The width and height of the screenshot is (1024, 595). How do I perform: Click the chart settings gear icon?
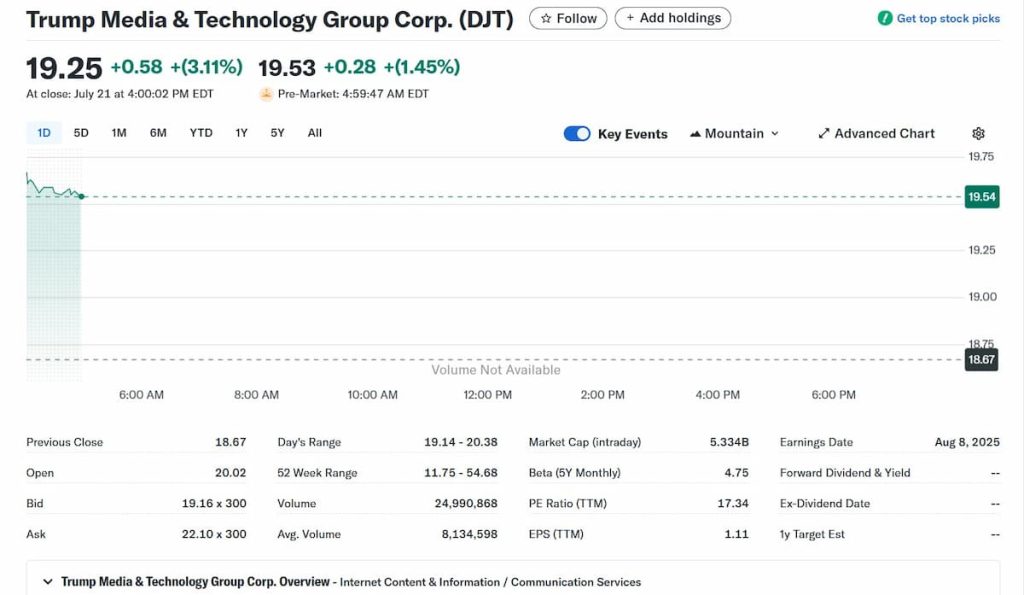point(978,133)
